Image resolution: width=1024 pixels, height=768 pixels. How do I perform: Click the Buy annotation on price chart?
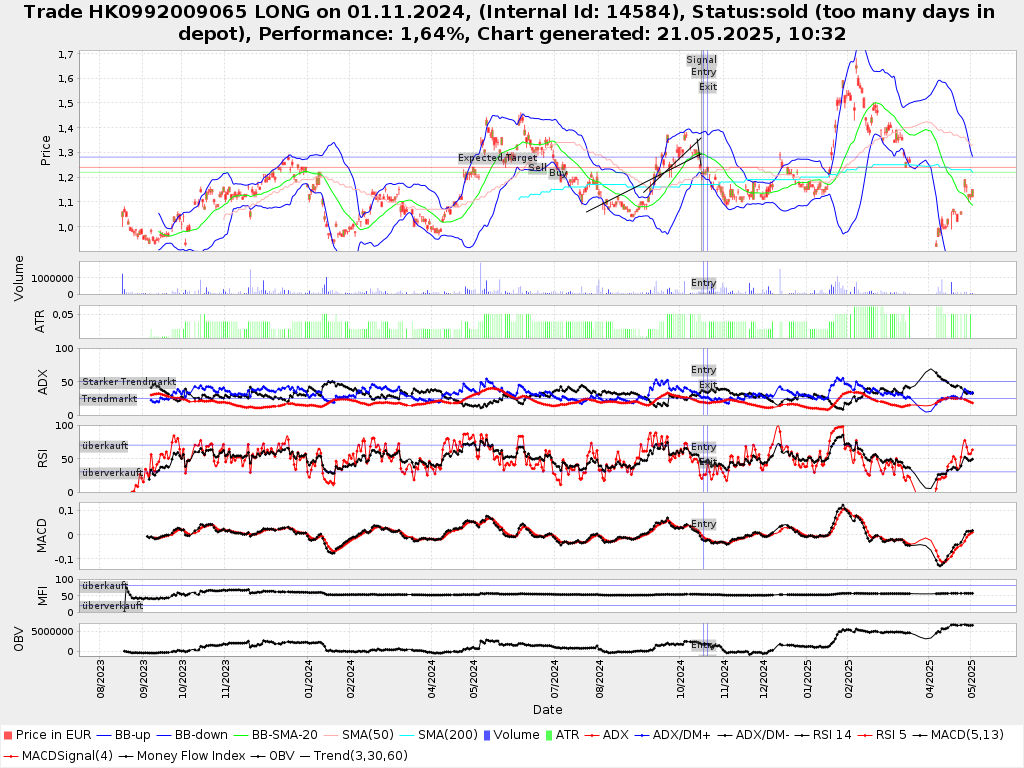[x=558, y=173]
